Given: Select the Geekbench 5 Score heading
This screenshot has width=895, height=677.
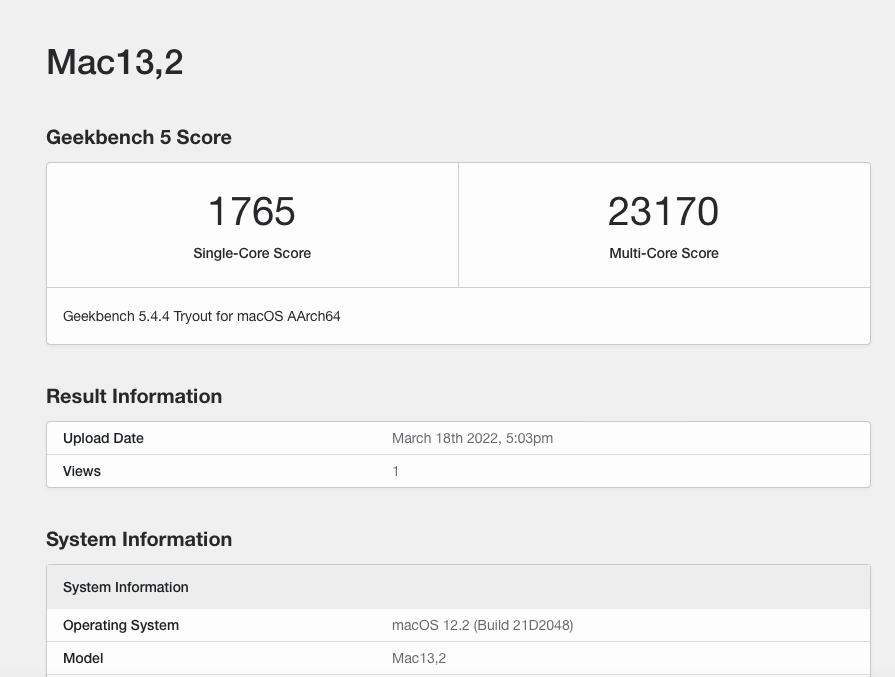Looking at the screenshot, I should (139, 138).
